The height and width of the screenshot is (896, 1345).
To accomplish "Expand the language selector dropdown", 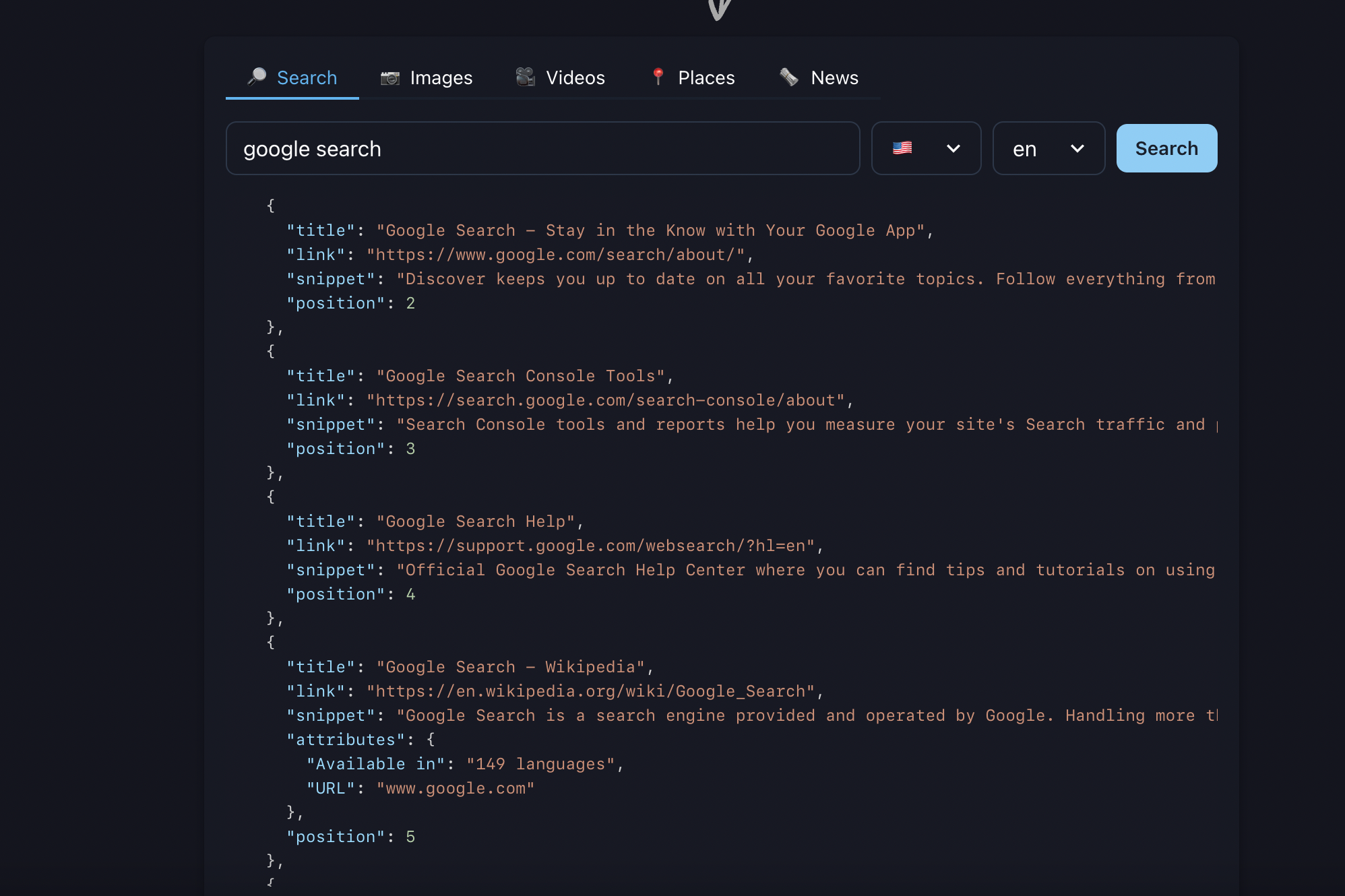I will click(1047, 148).
